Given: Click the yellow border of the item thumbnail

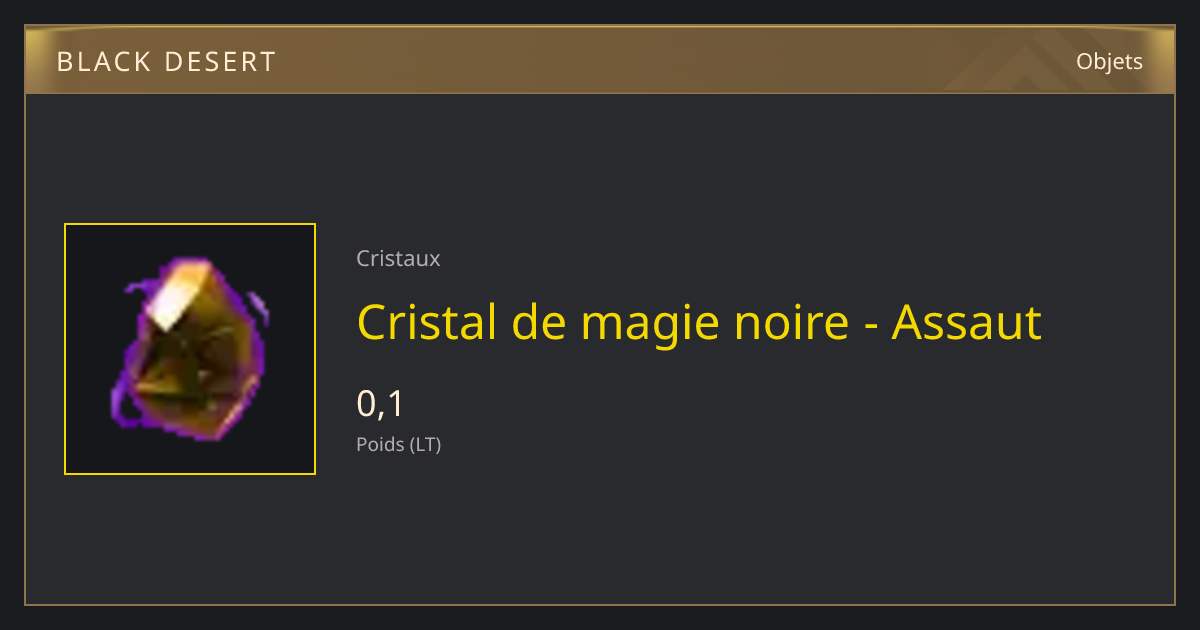Looking at the screenshot, I should [190, 224].
